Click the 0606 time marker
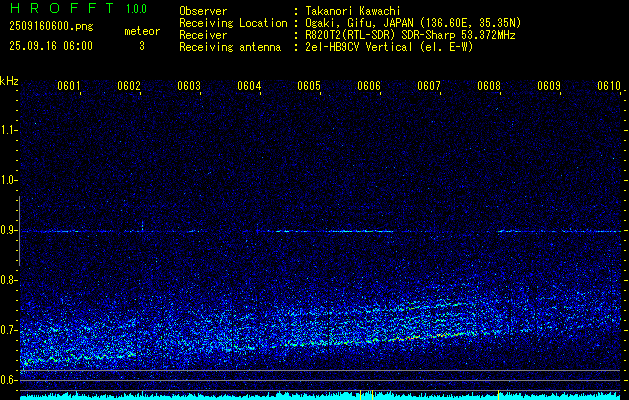 tap(369, 85)
